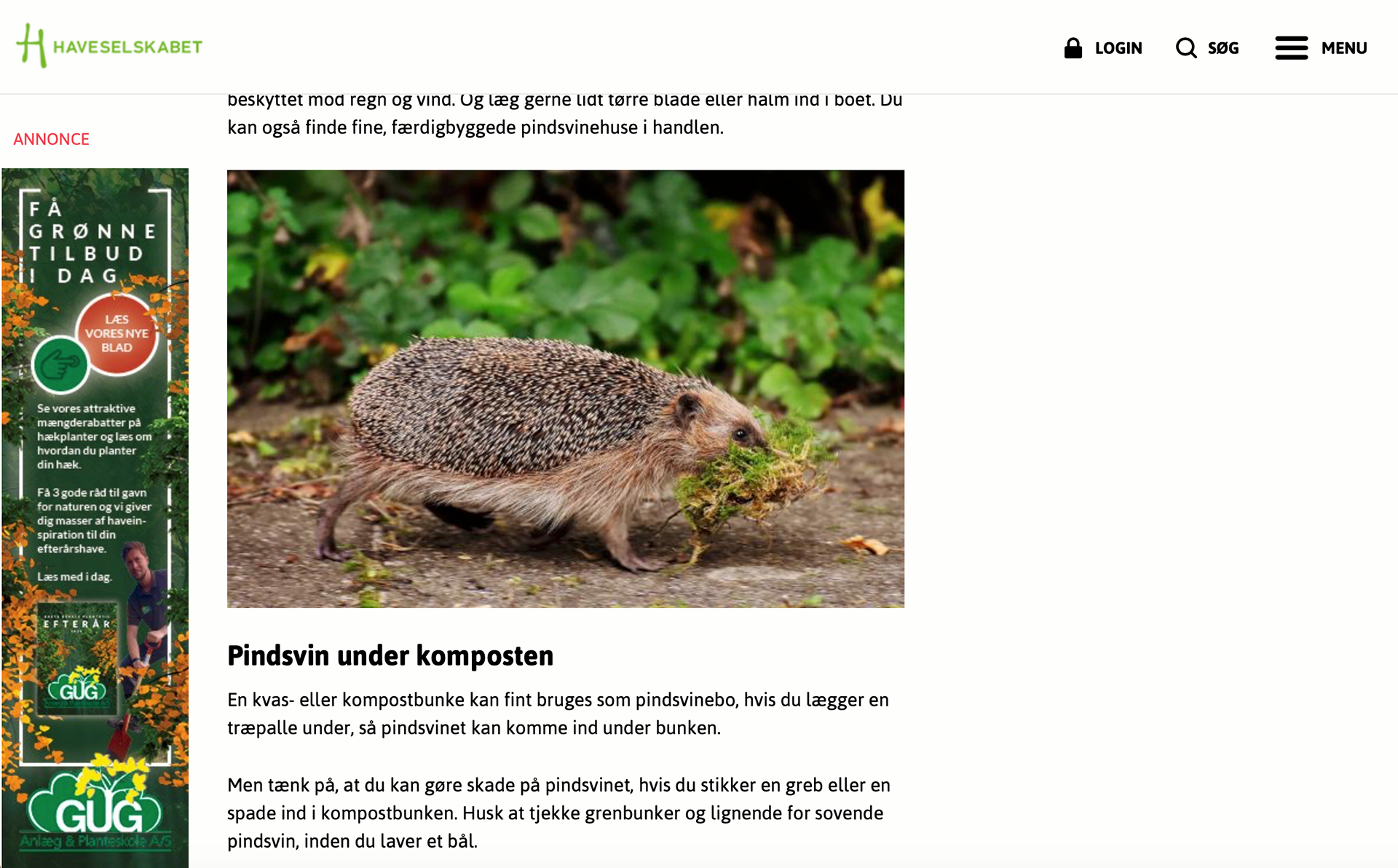1398x868 pixels.
Task: Click 'Pindsvin under komposten' heading
Action: tap(390, 655)
